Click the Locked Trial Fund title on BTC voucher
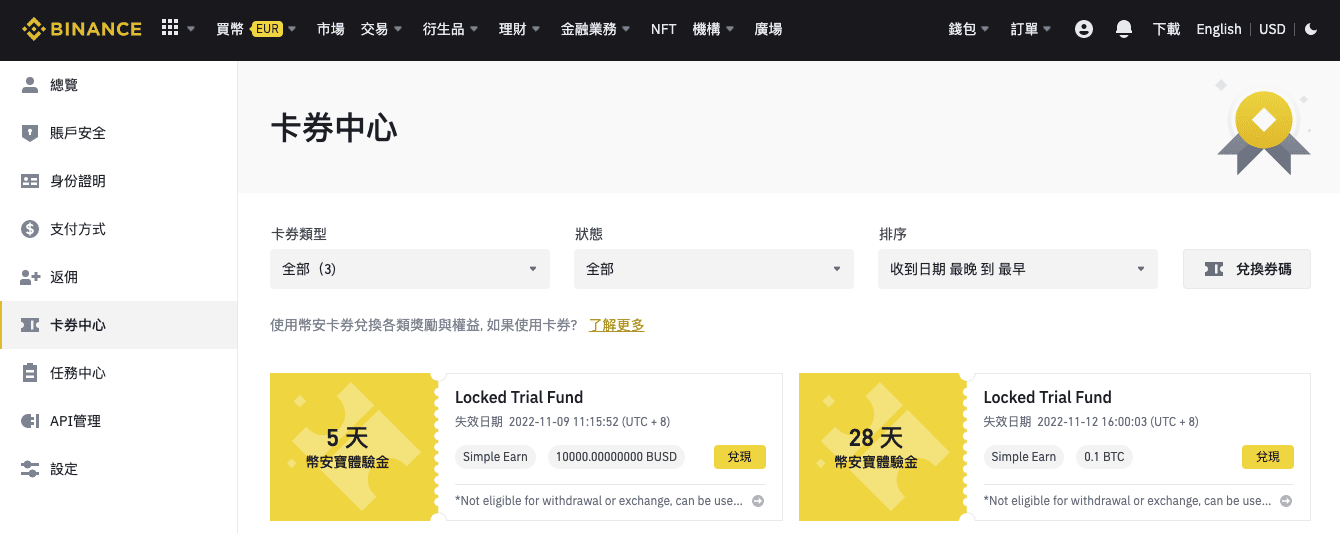 click(x=1047, y=397)
